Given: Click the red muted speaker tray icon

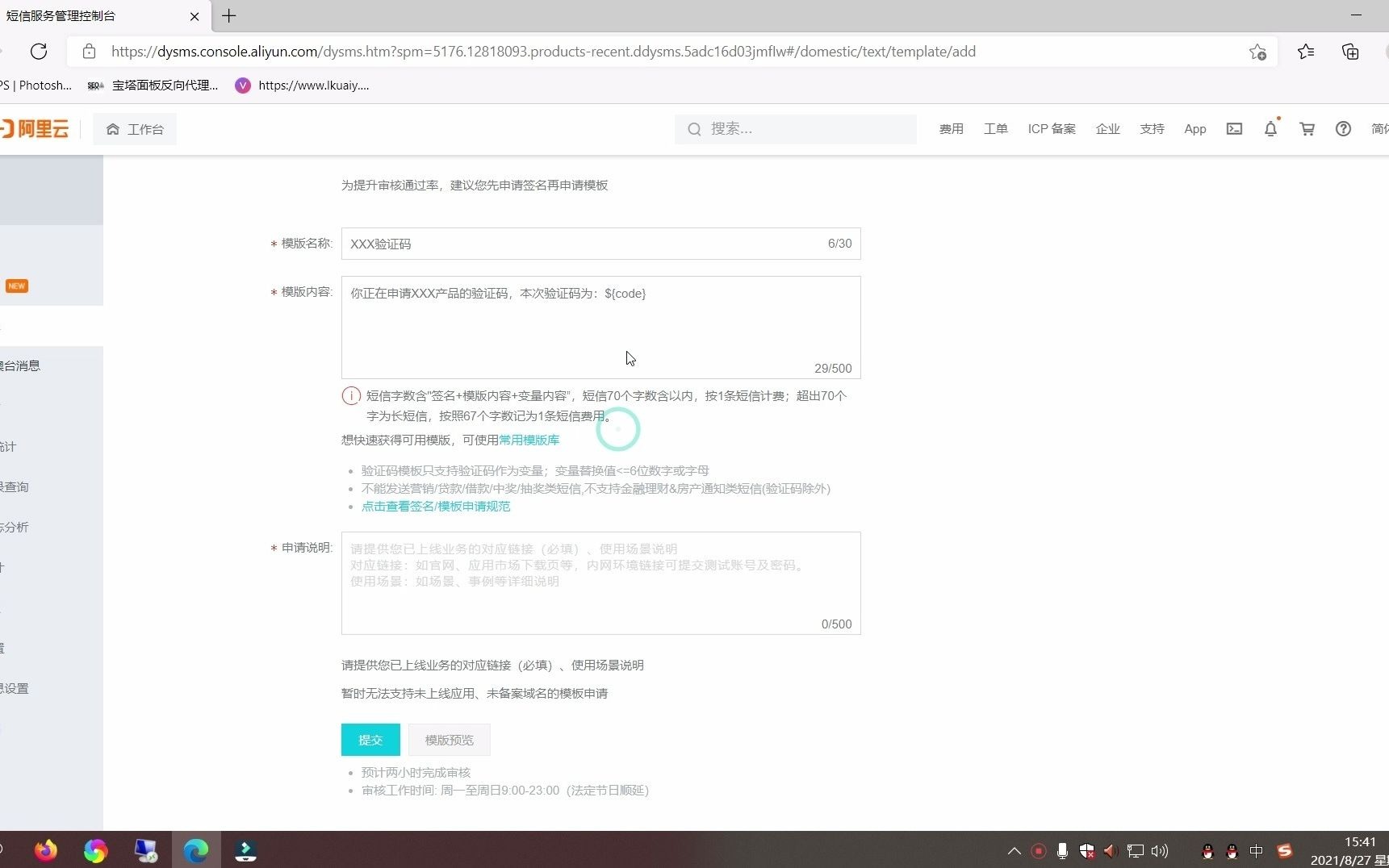Looking at the screenshot, I should pos(1110,851).
